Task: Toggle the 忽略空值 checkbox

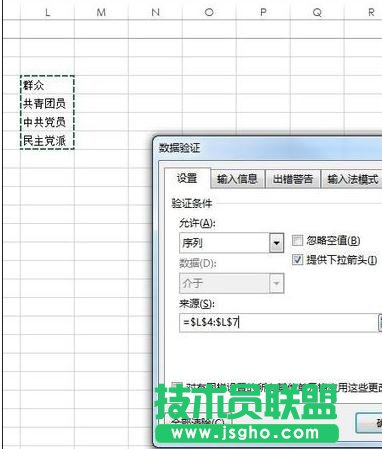Action: tap(297, 240)
